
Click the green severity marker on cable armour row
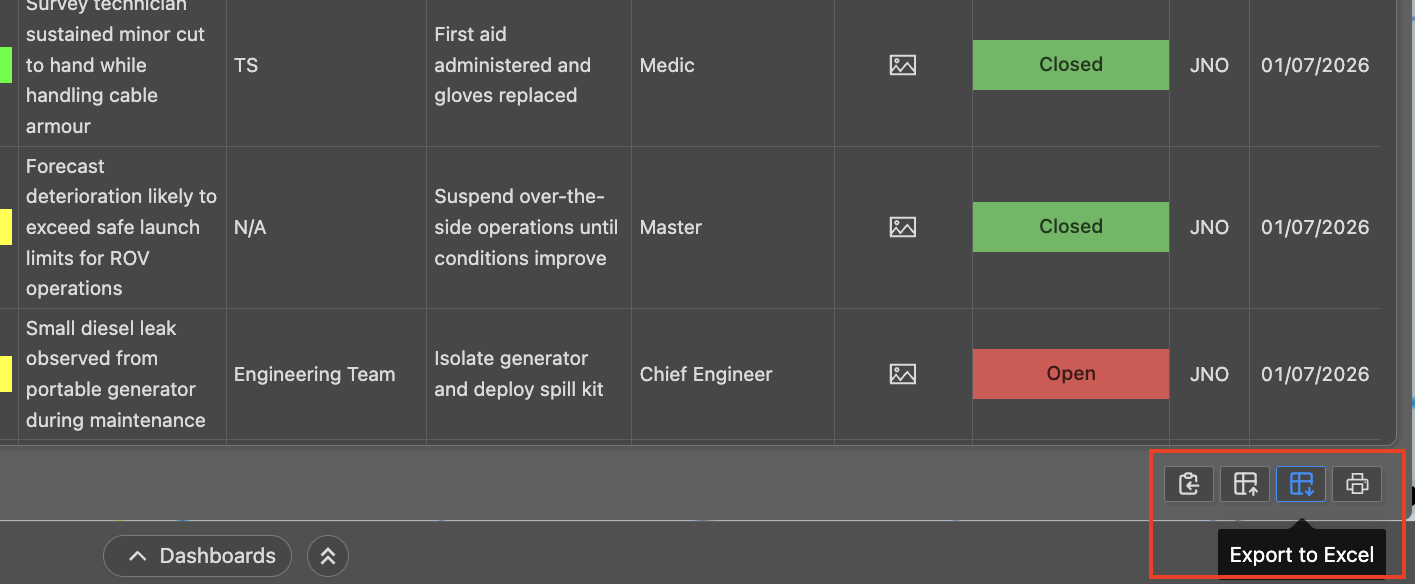(x=6, y=65)
